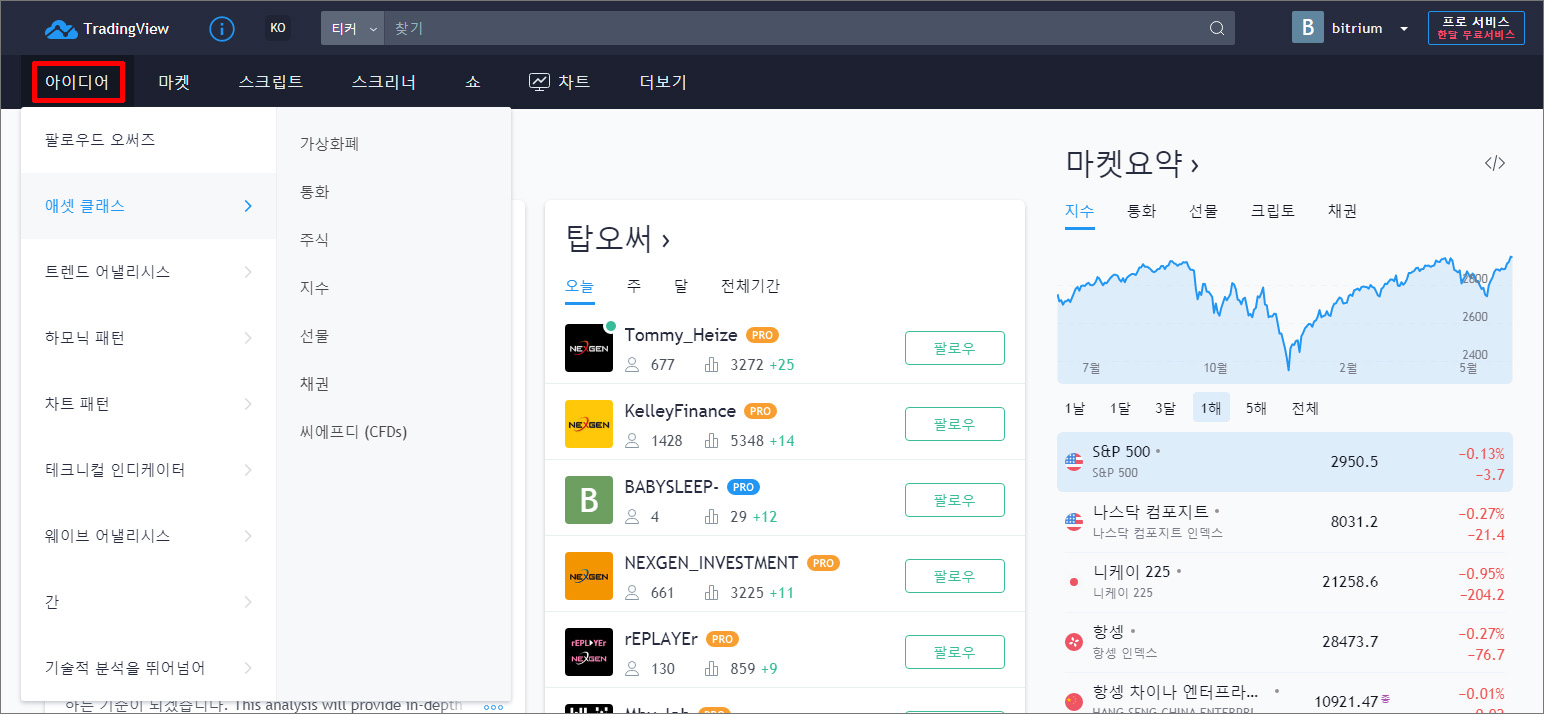
Task: Open bitrium account dropdown arrow
Action: tap(1404, 29)
